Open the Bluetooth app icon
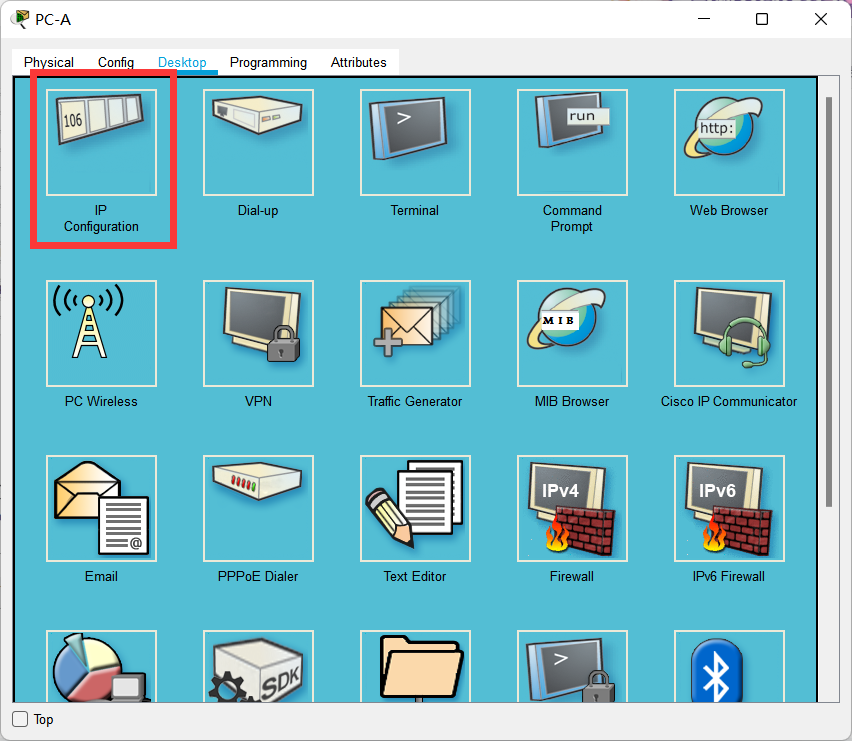 point(730,666)
